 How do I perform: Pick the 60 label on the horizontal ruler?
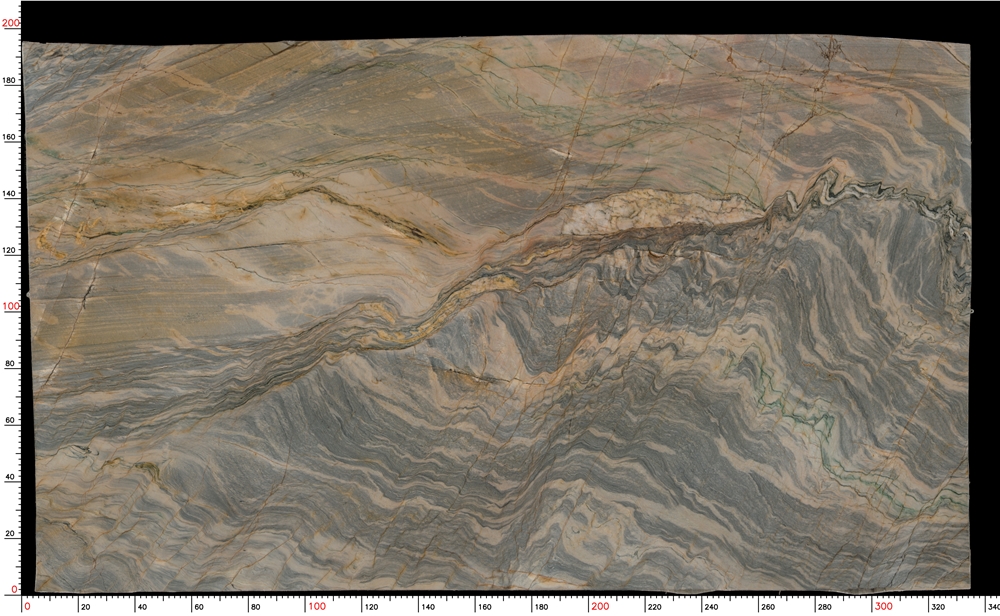(x=201, y=607)
